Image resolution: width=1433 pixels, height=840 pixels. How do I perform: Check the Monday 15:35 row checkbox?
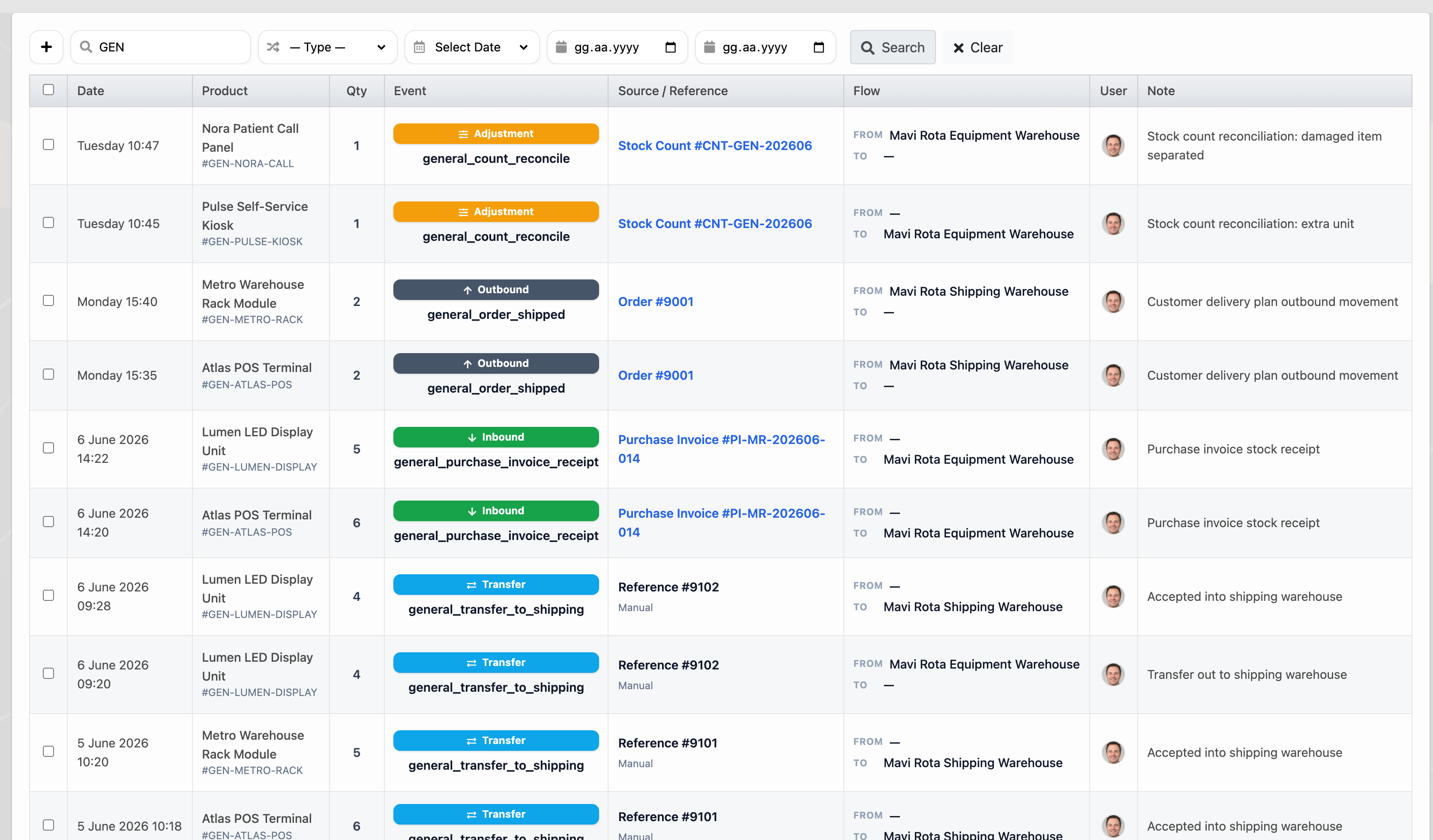(x=48, y=374)
